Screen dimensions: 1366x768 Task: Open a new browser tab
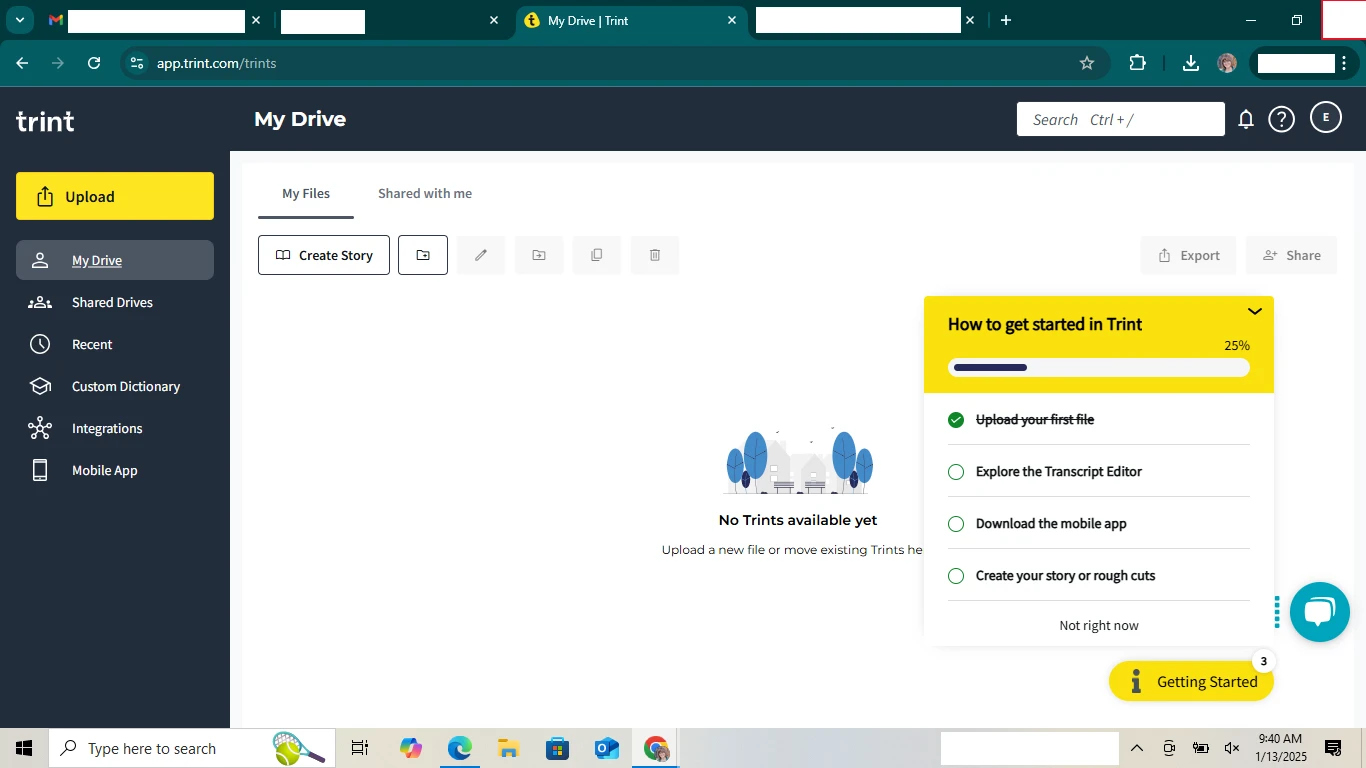coord(1006,20)
